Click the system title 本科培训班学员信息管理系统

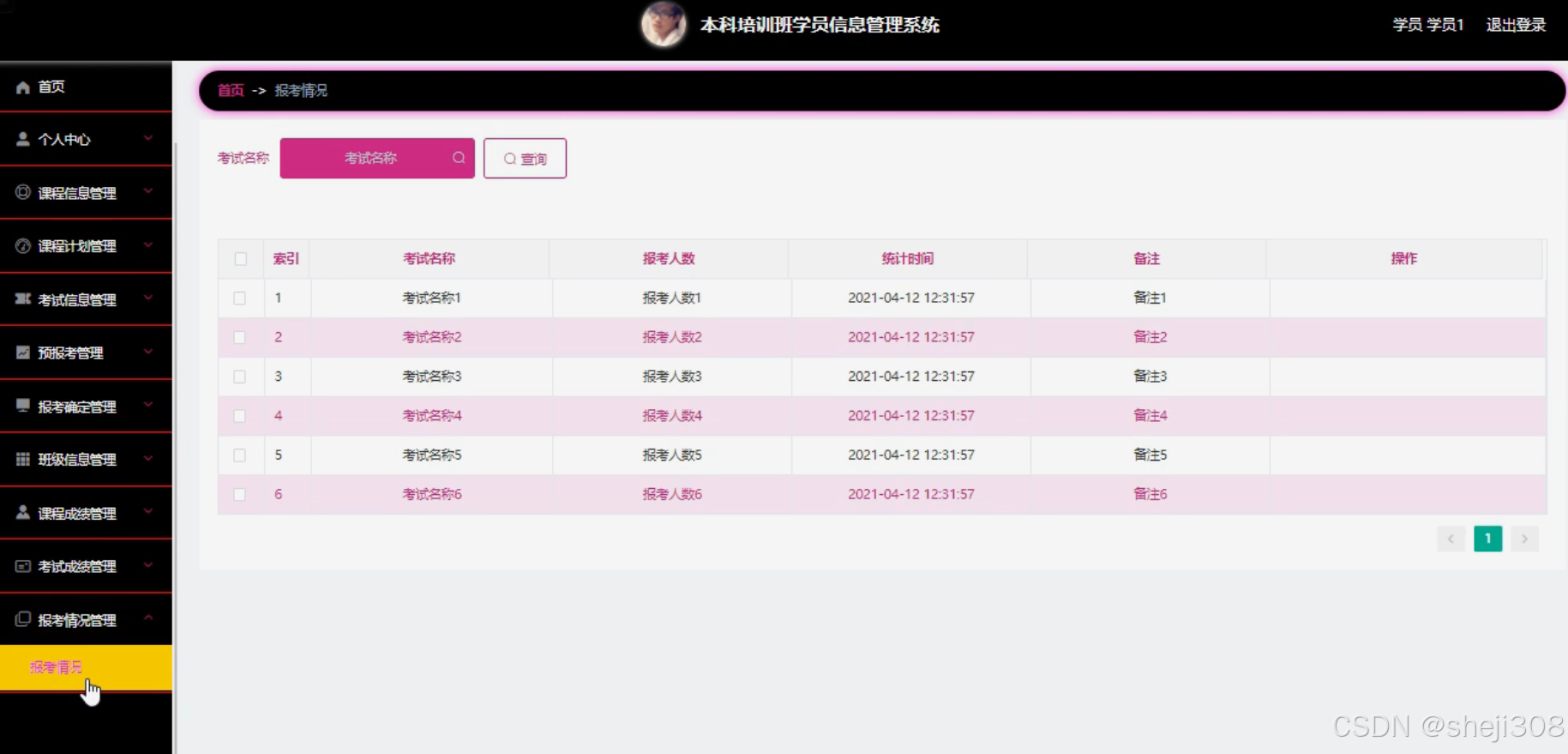tap(820, 25)
